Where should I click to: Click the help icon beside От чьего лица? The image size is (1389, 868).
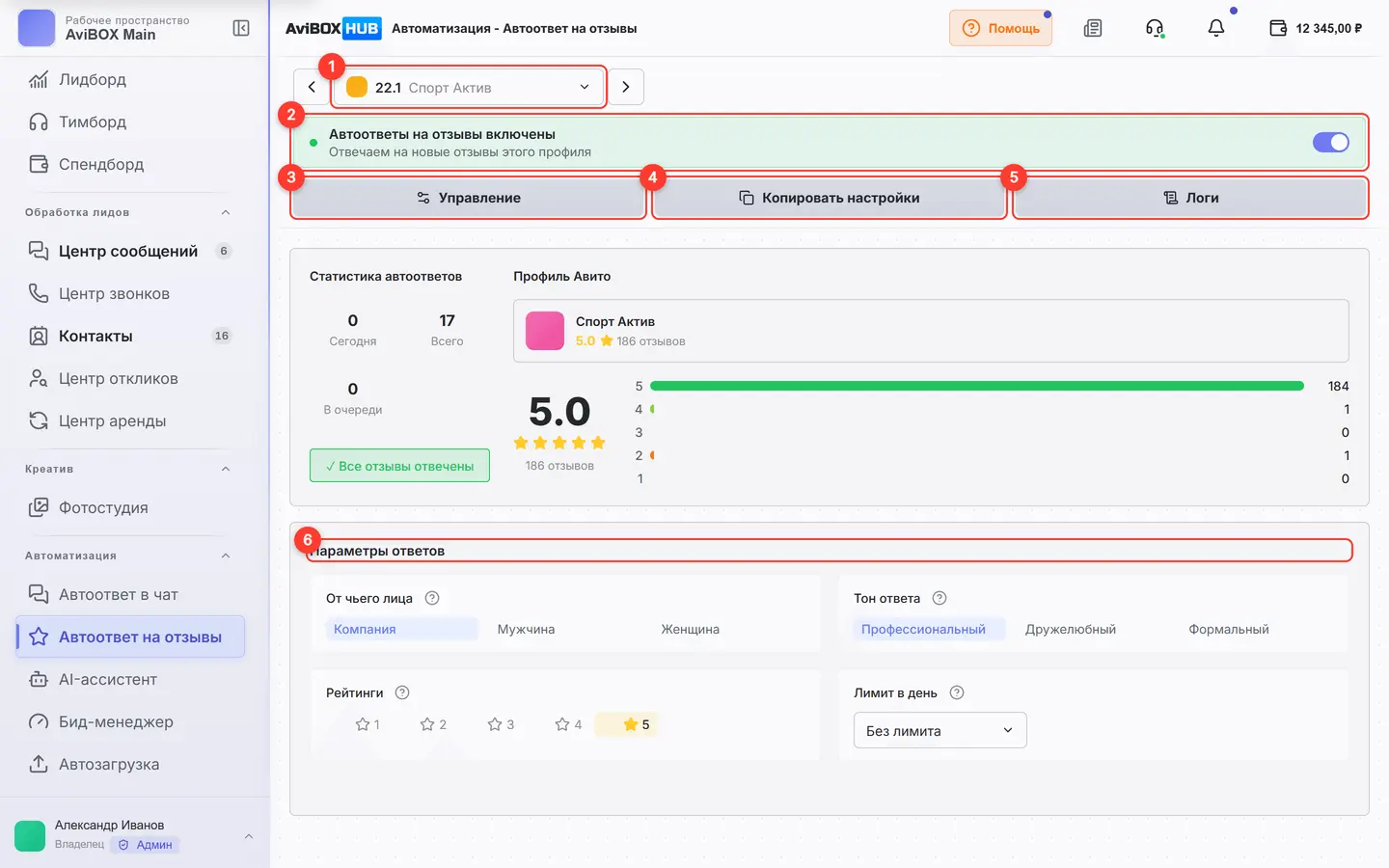(432, 598)
